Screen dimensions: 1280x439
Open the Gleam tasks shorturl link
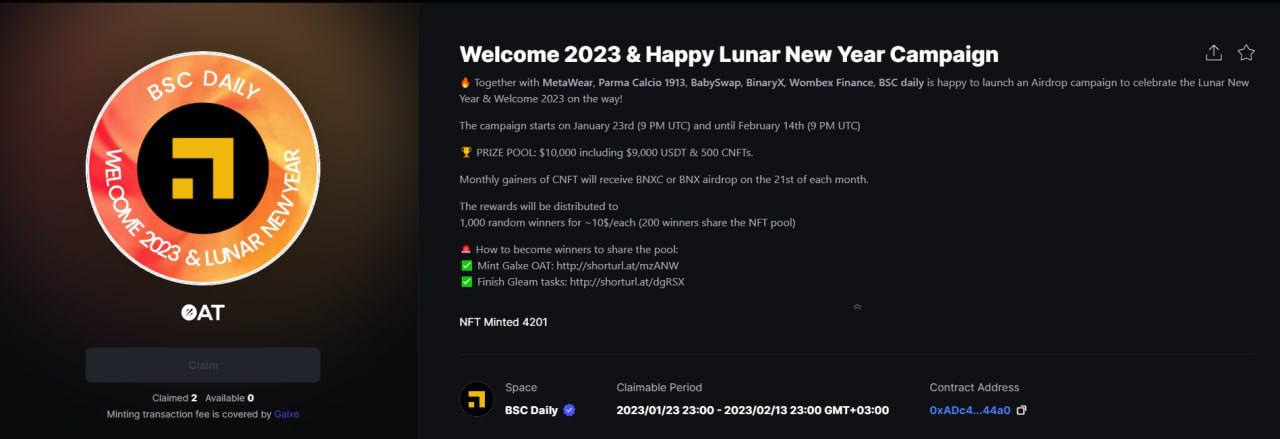[x=627, y=282]
